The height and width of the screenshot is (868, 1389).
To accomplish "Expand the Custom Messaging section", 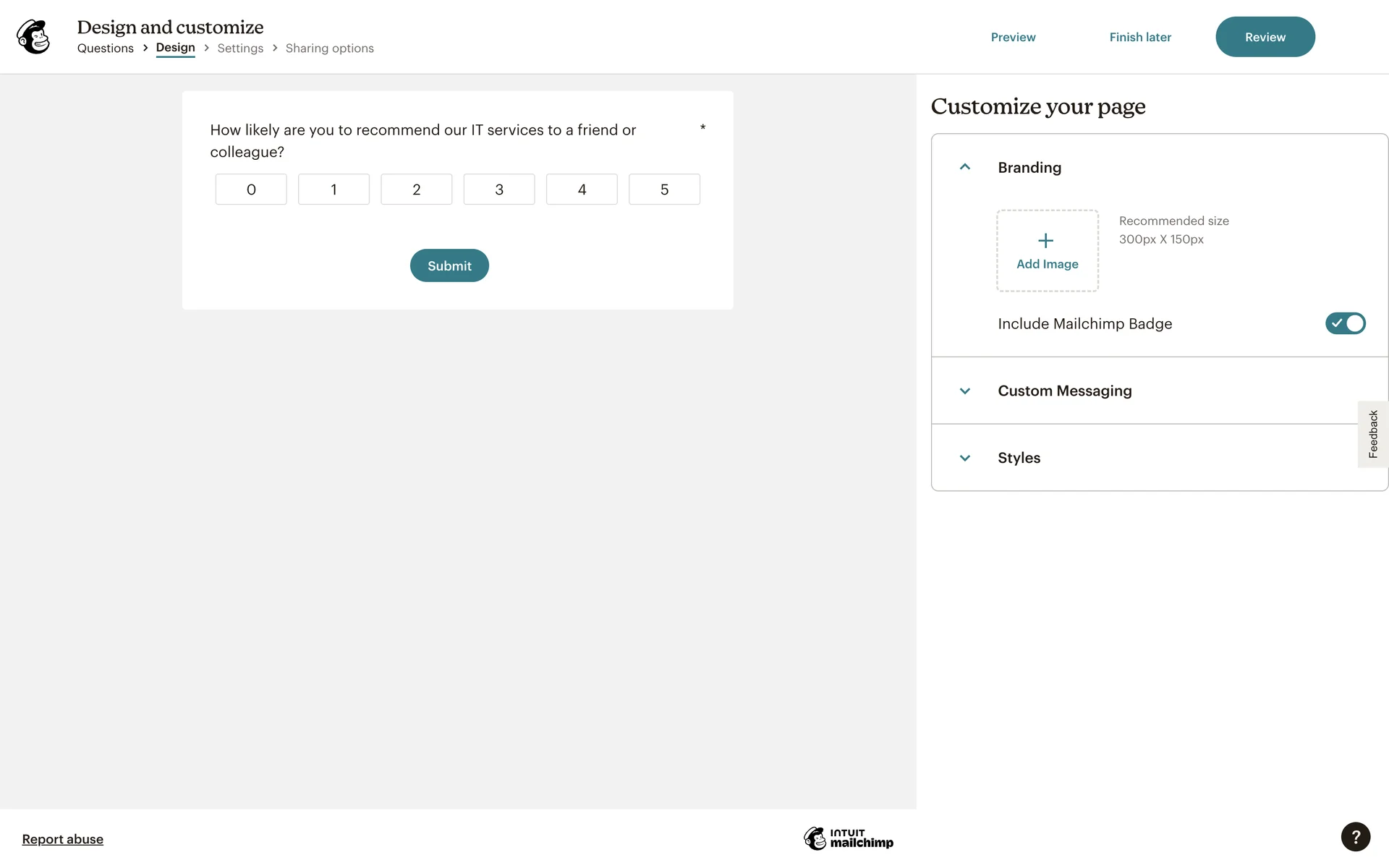I will click(x=965, y=391).
